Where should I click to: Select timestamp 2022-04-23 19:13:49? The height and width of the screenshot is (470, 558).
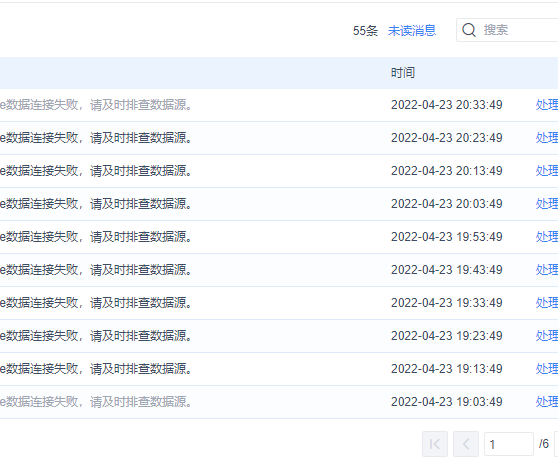pos(447,369)
